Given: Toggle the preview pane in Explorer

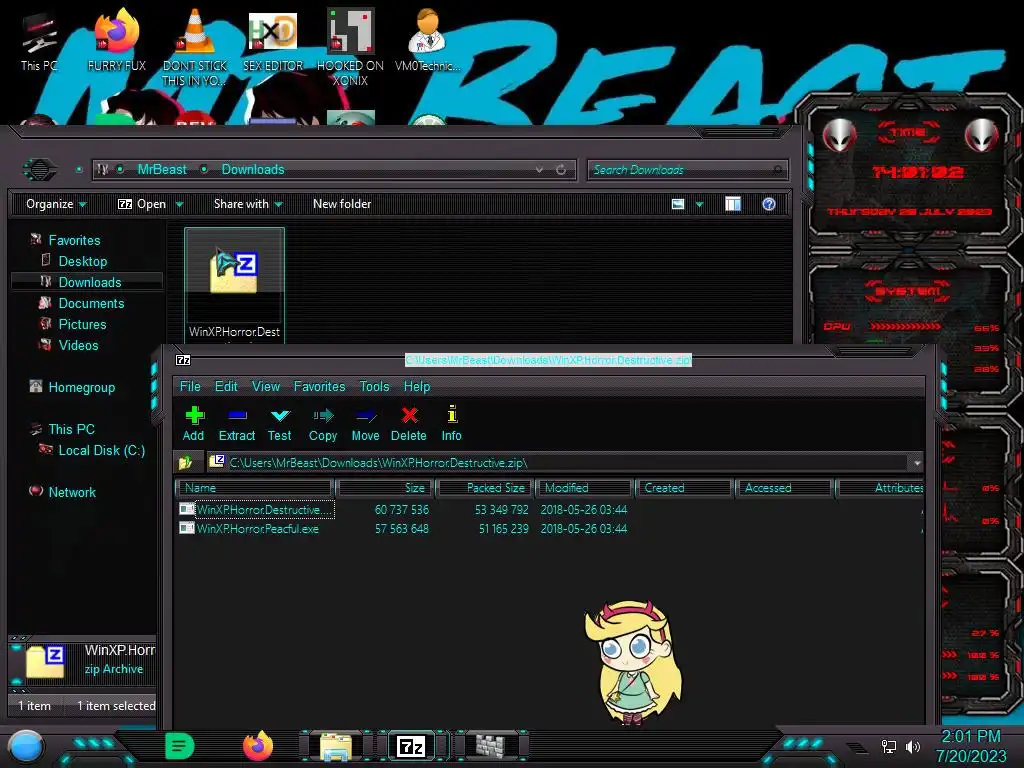Looking at the screenshot, I should 733,204.
